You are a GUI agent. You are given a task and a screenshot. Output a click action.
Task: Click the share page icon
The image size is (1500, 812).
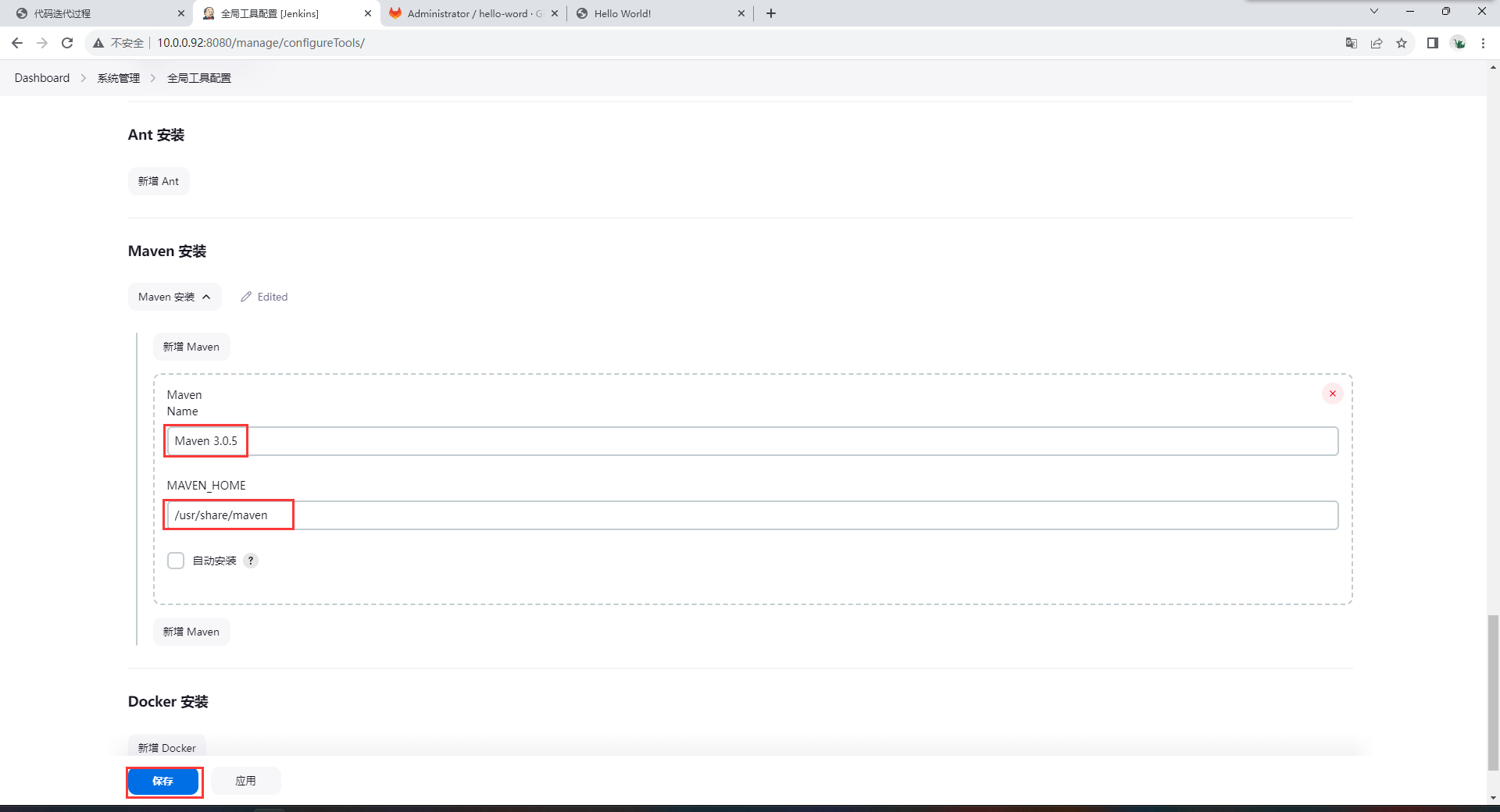[1377, 43]
